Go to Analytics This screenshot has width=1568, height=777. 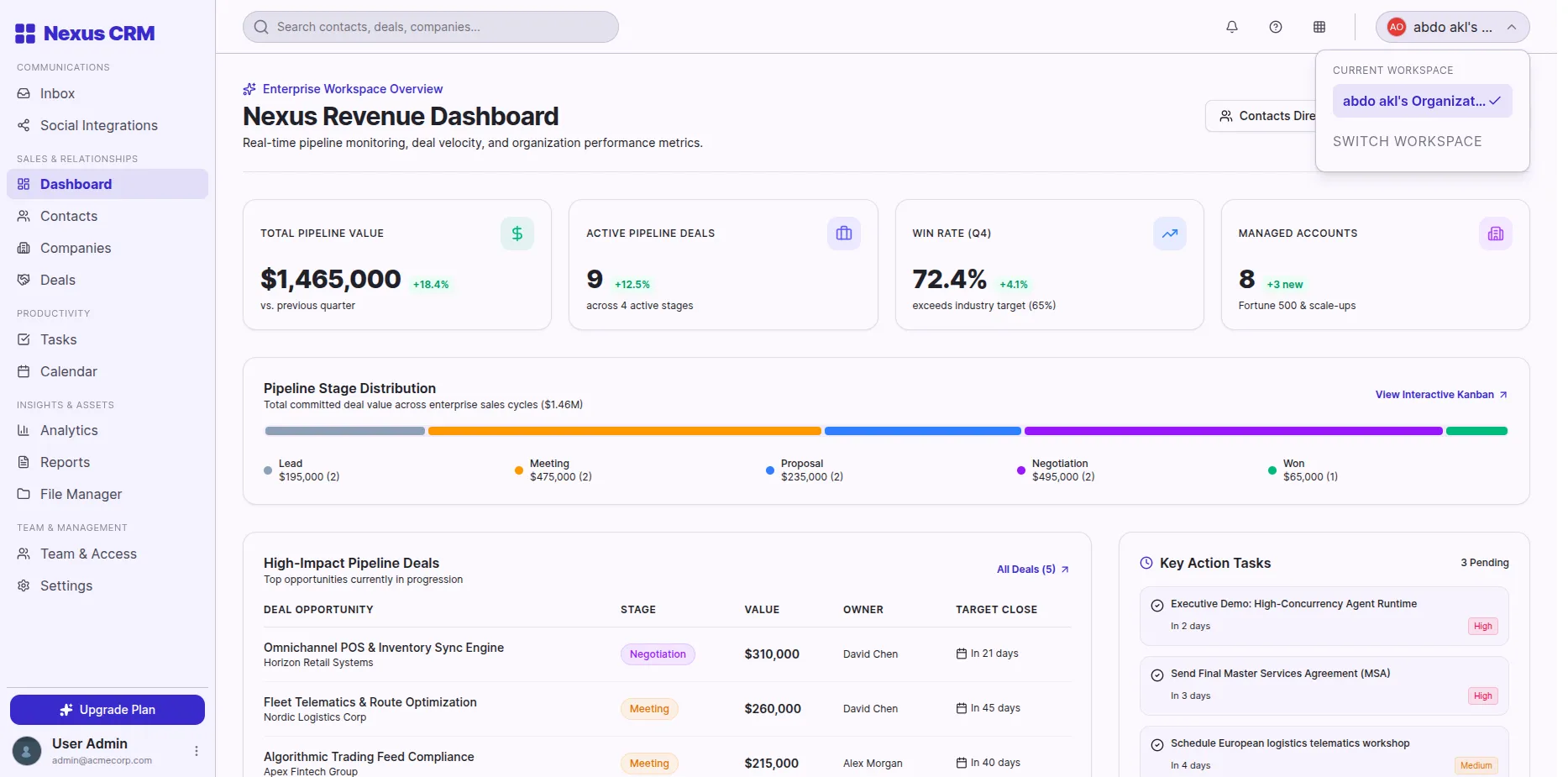[108, 430]
